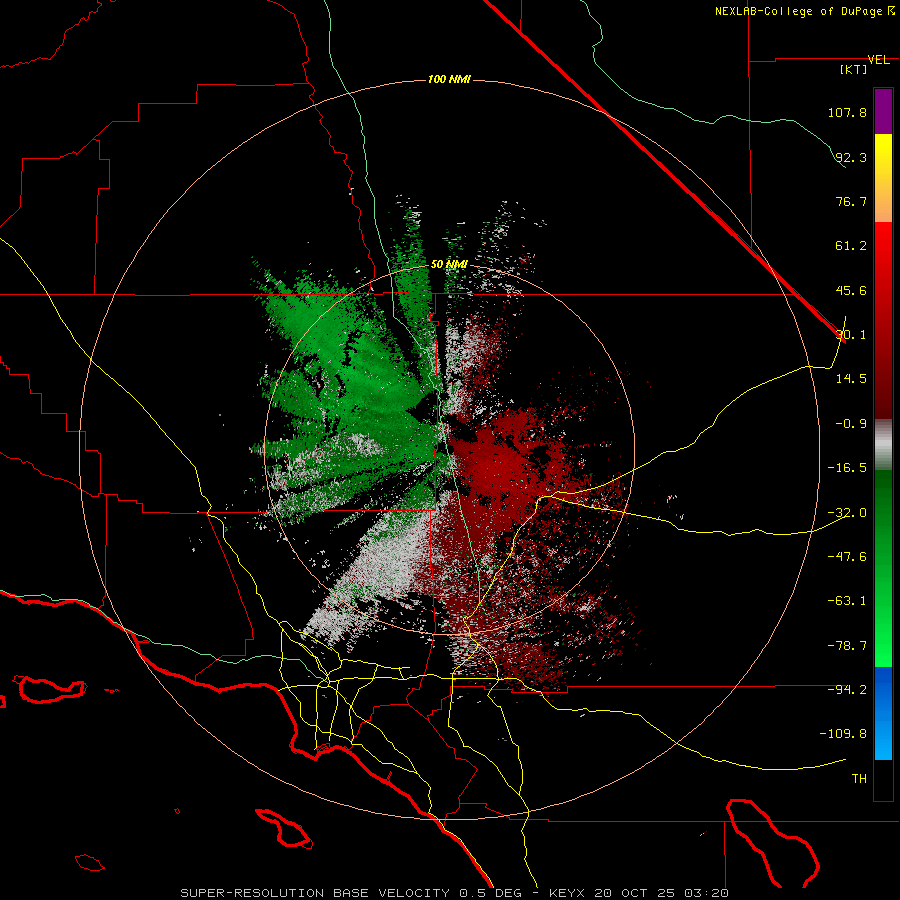The width and height of the screenshot is (900, 900).
Task: Click the -0.9 velocity scale value
Action: [x=851, y=424]
